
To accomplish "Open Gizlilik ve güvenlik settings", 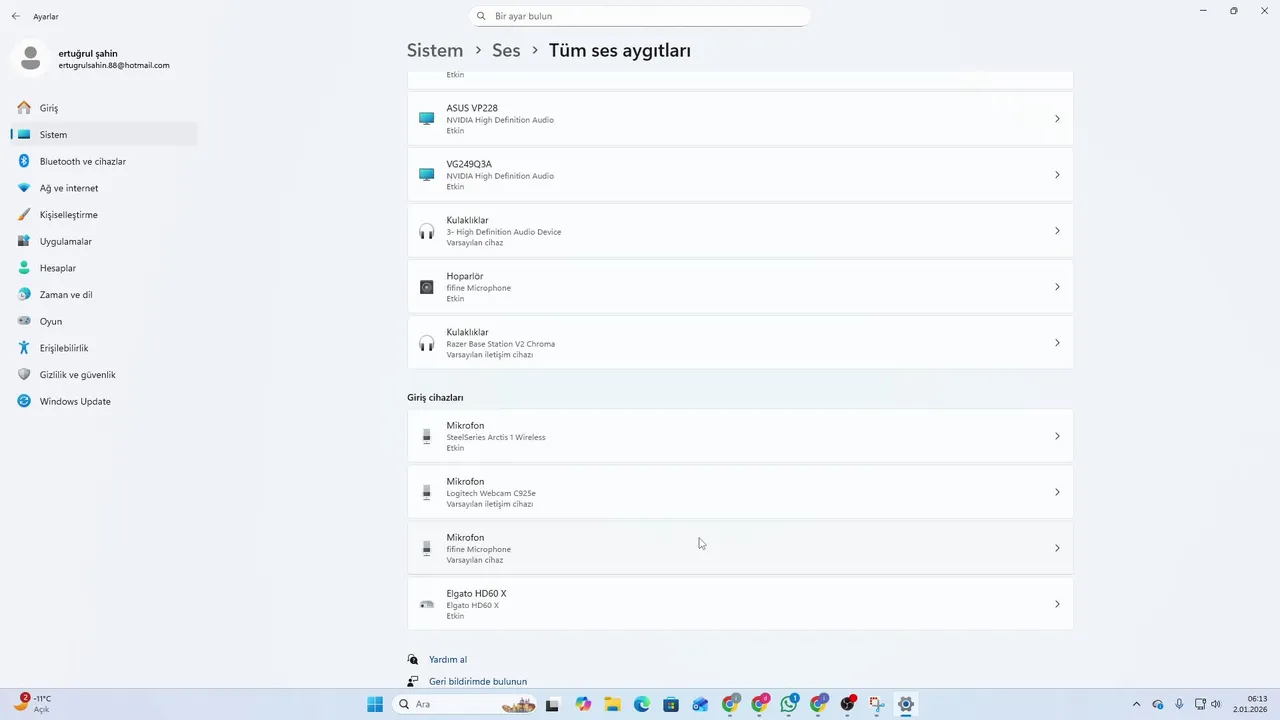I will tap(104, 375).
